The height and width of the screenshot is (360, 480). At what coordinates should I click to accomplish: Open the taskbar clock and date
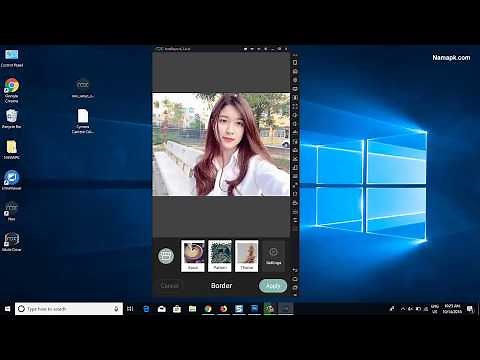[452, 309]
